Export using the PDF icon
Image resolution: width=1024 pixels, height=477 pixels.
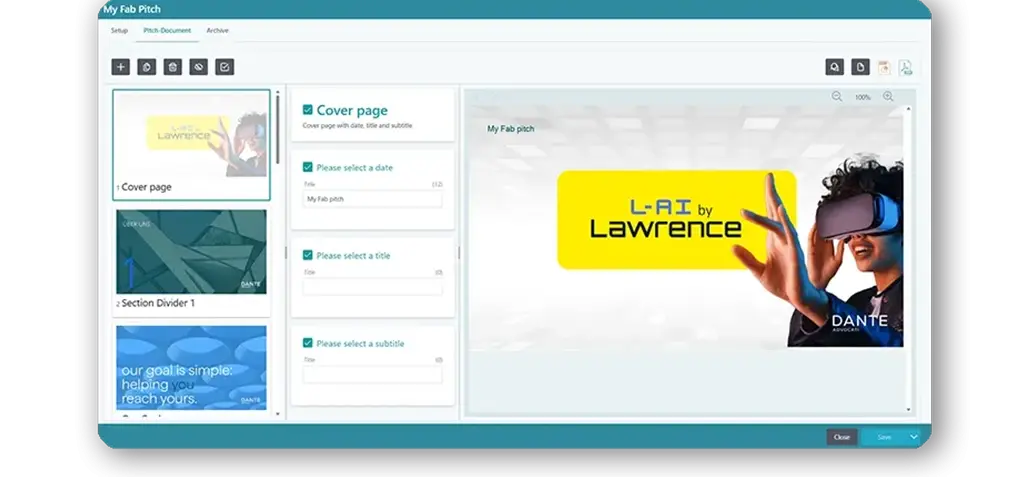905,67
